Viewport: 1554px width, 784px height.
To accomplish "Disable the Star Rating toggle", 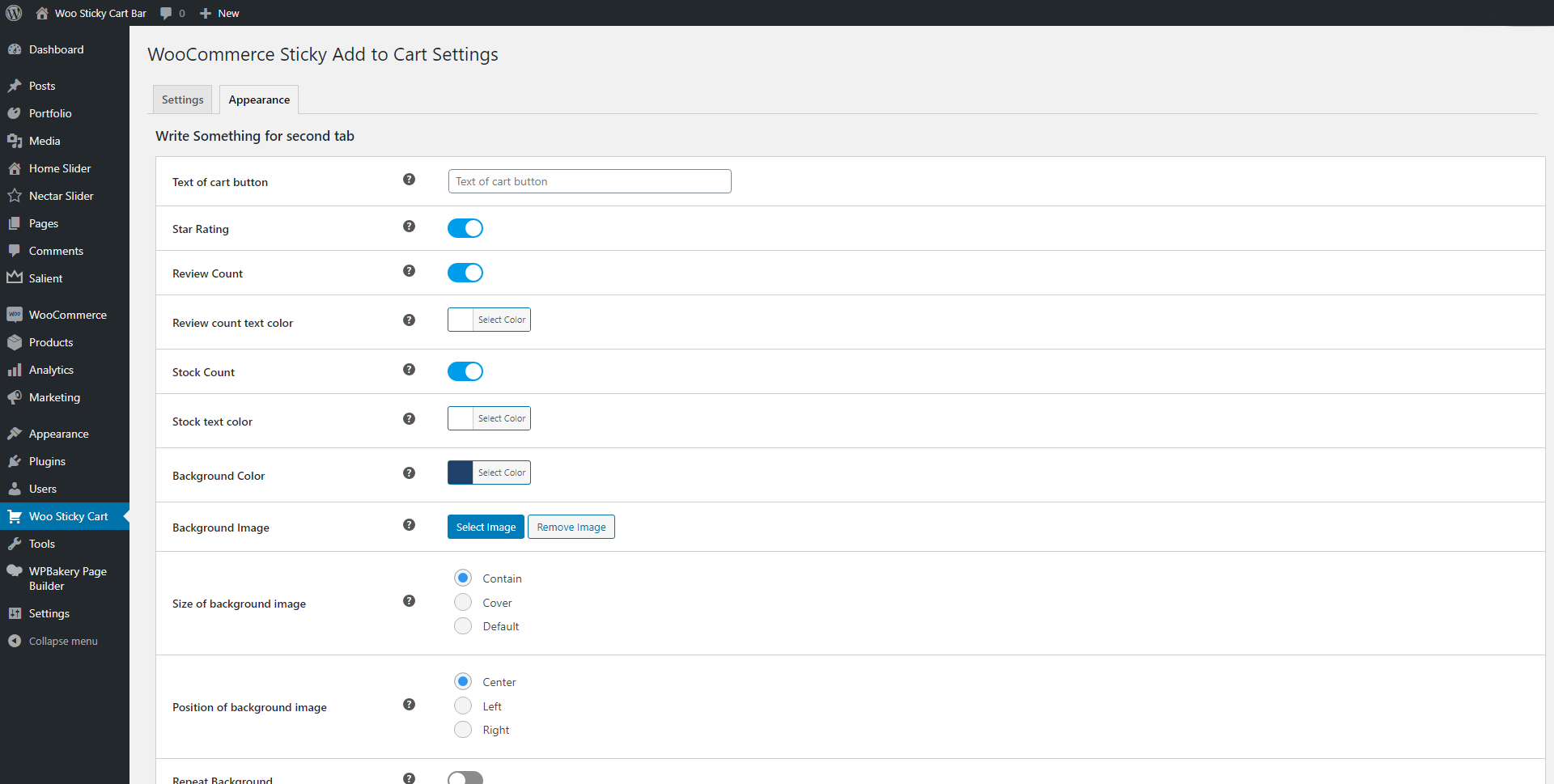I will pyautogui.click(x=465, y=228).
